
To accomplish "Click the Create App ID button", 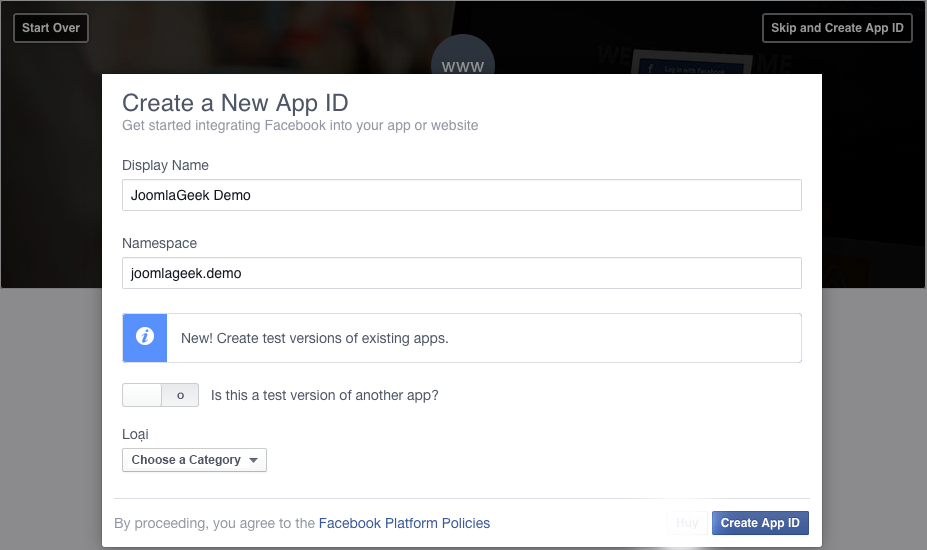I will [x=760, y=523].
